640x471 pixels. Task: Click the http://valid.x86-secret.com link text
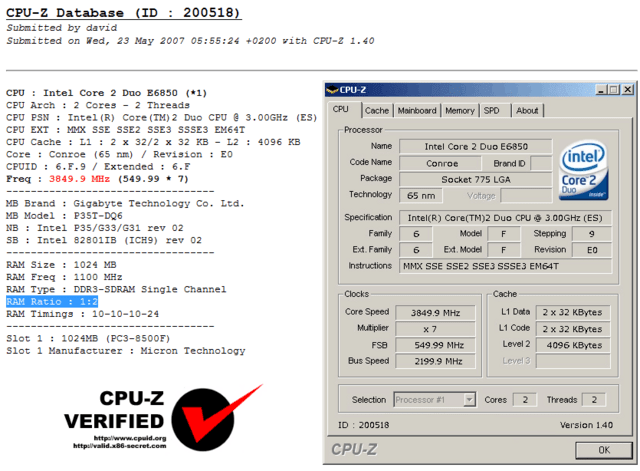point(120,446)
